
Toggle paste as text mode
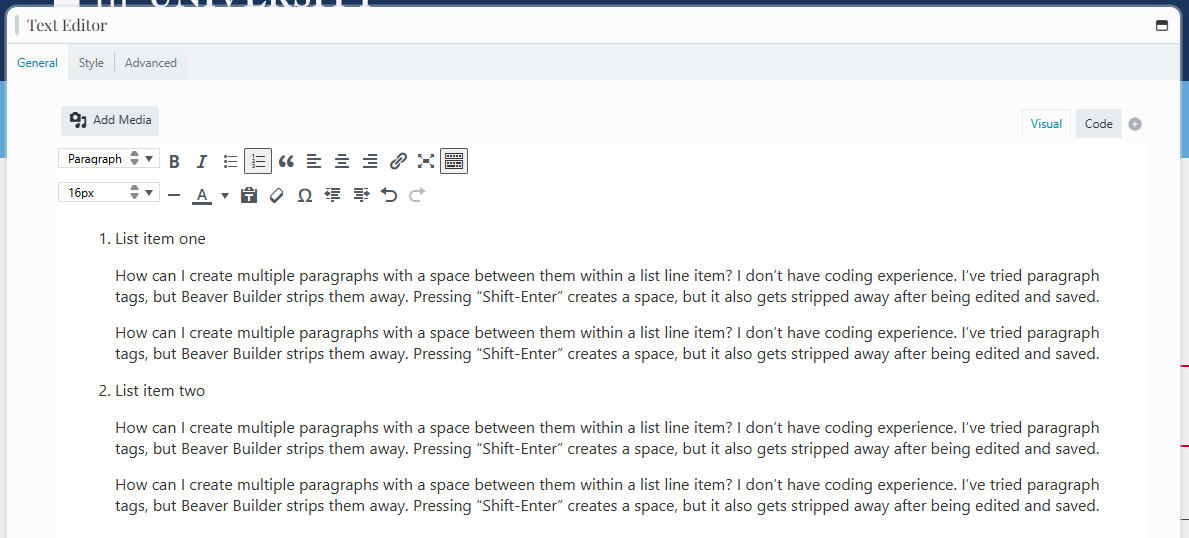pyautogui.click(x=249, y=195)
